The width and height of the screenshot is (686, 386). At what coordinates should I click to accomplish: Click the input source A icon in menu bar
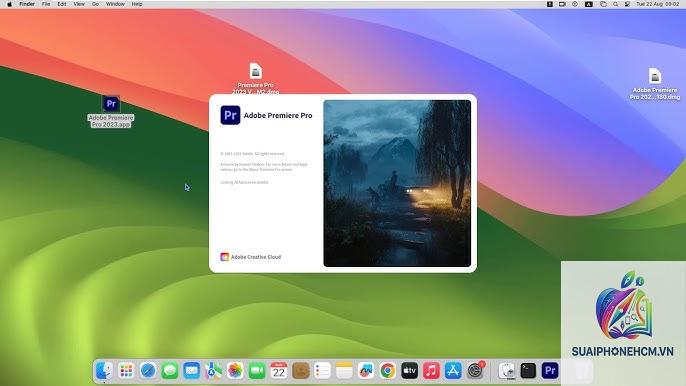click(589, 4)
